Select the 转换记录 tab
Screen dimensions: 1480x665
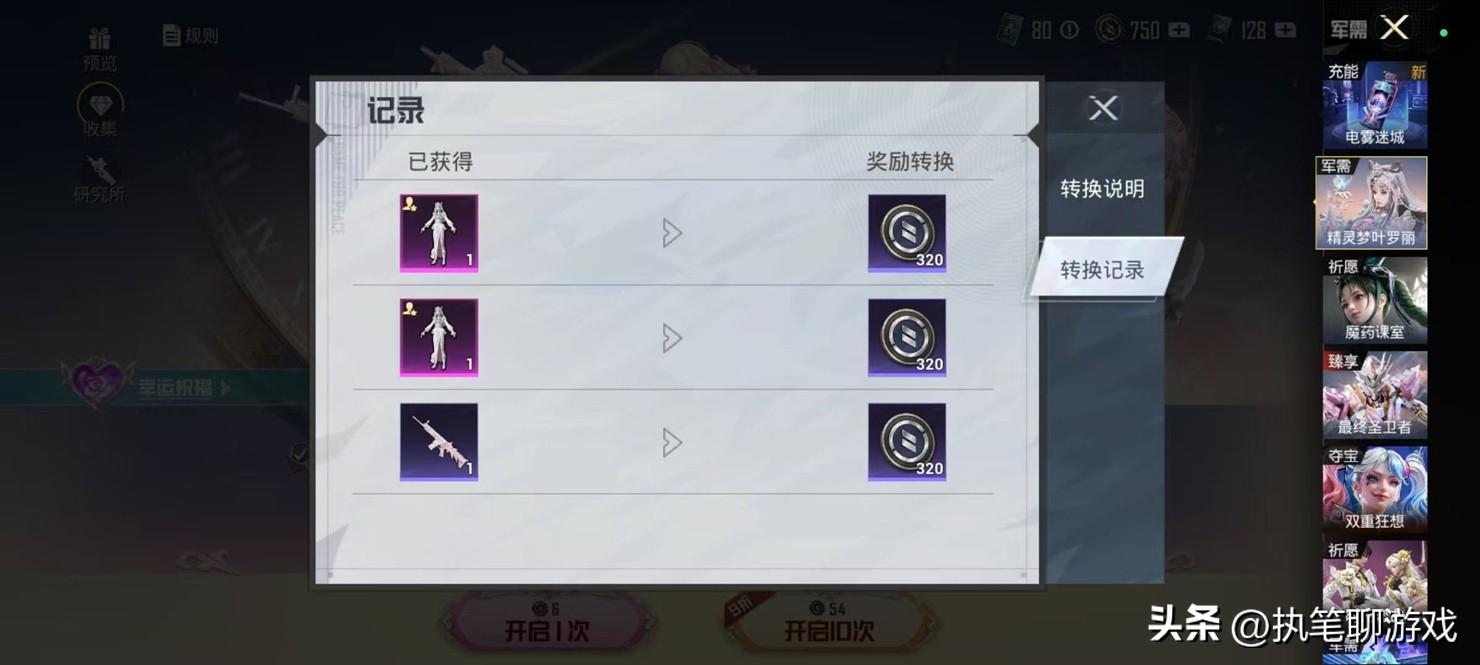1104,269
